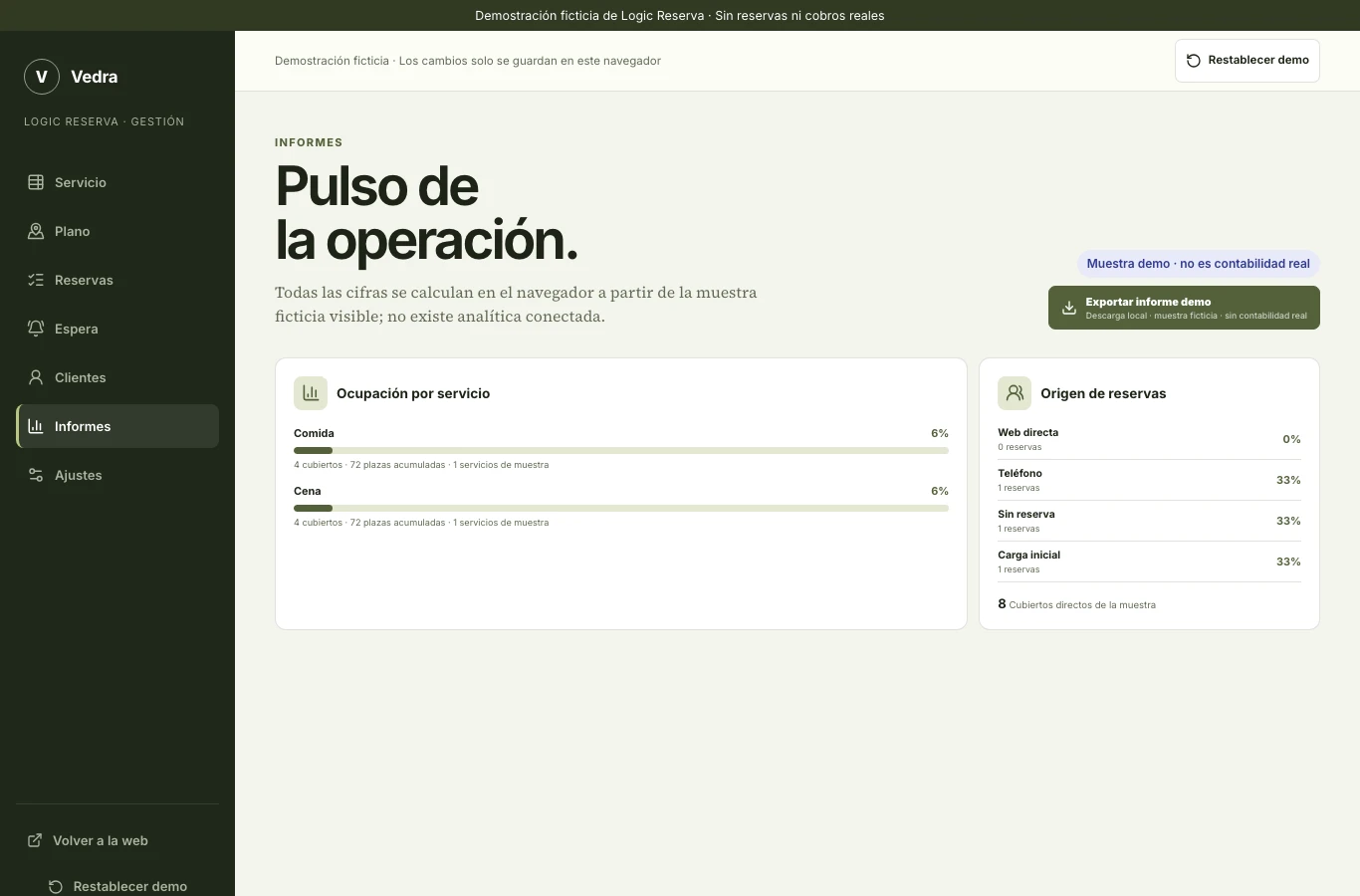The image size is (1360, 896).
Task: Click the Comida service label
Action: click(x=314, y=433)
